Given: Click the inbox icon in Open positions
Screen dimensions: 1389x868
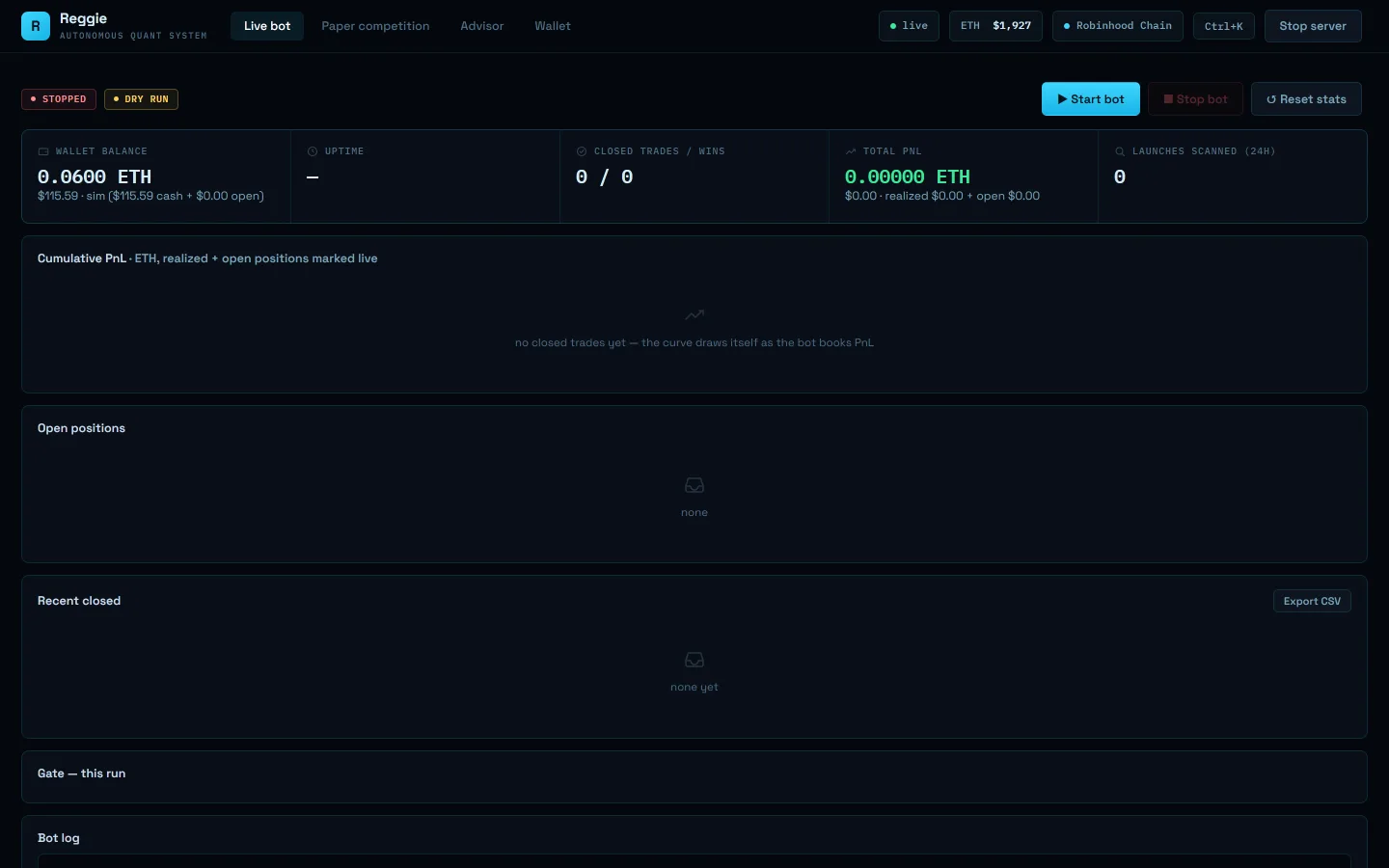Looking at the screenshot, I should point(694,485).
